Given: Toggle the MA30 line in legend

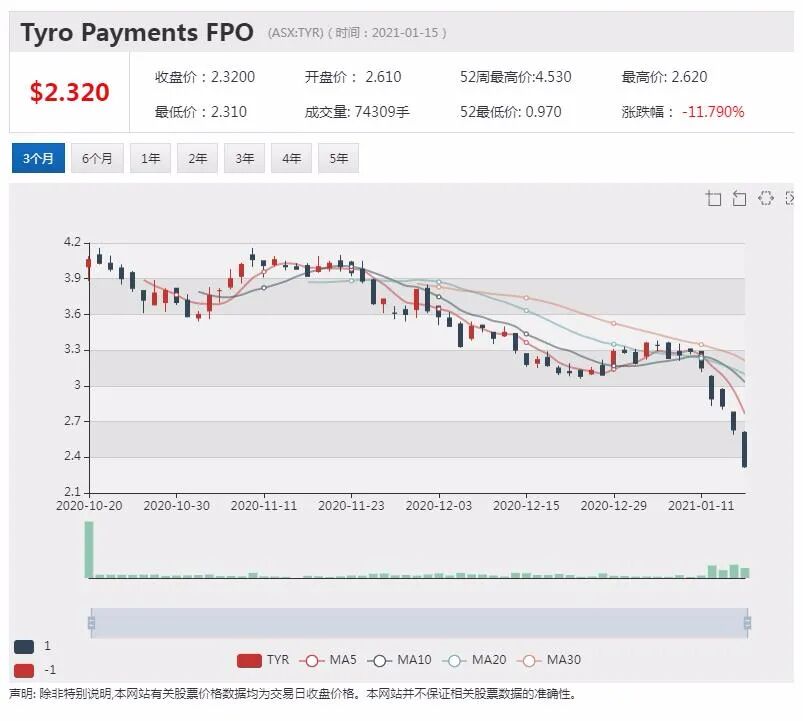Looking at the screenshot, I should (549, 660).
